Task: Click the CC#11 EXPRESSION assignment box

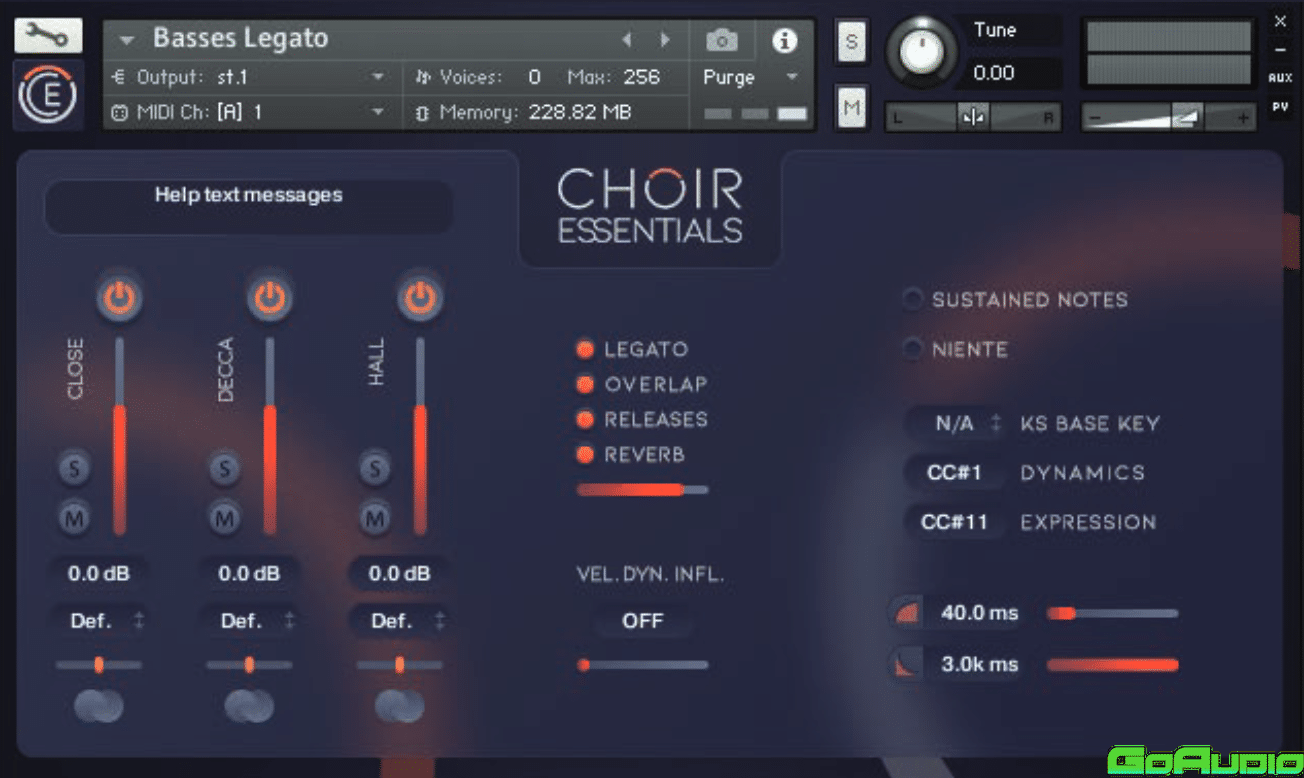Action: coord(955,522)
